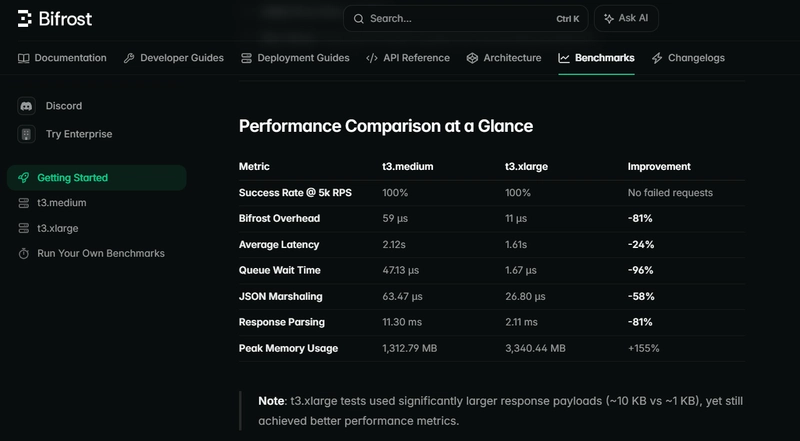Click the magnifying glass search icon
This screenshot has width=800, height=441.
point(359,19)
